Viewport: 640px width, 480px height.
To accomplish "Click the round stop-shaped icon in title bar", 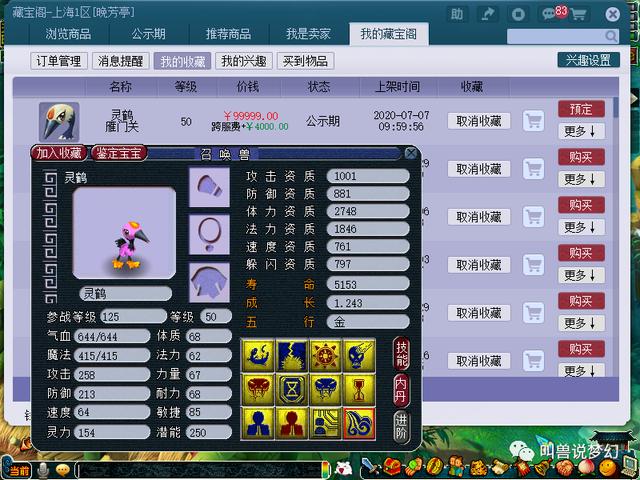I will (x=518, y=14).
